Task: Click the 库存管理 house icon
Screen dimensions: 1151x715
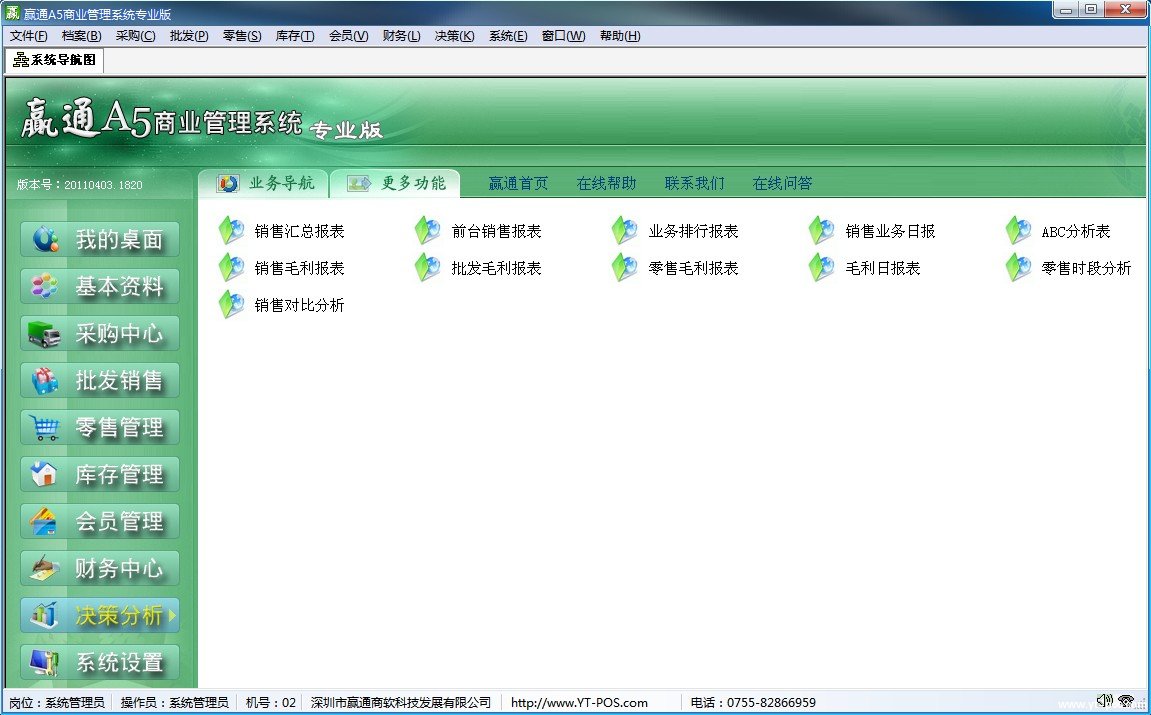Action: click(45, 474)
